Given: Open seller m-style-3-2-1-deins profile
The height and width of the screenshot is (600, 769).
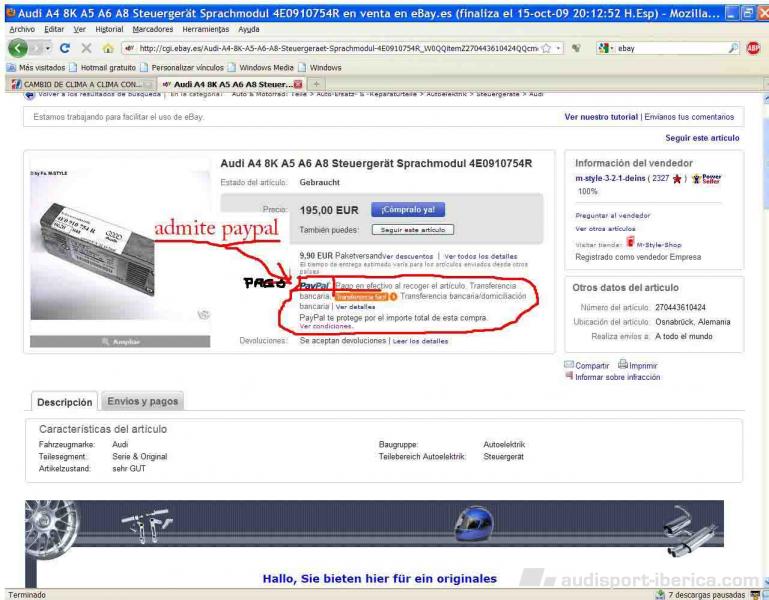Looking at the screenshot, I should pos(610,179).
